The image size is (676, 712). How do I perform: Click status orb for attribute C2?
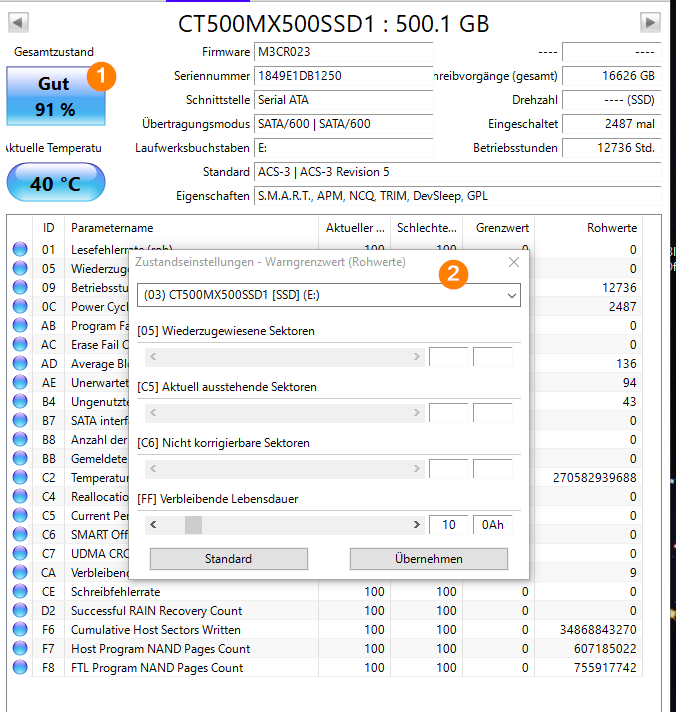tap(20, 478)
